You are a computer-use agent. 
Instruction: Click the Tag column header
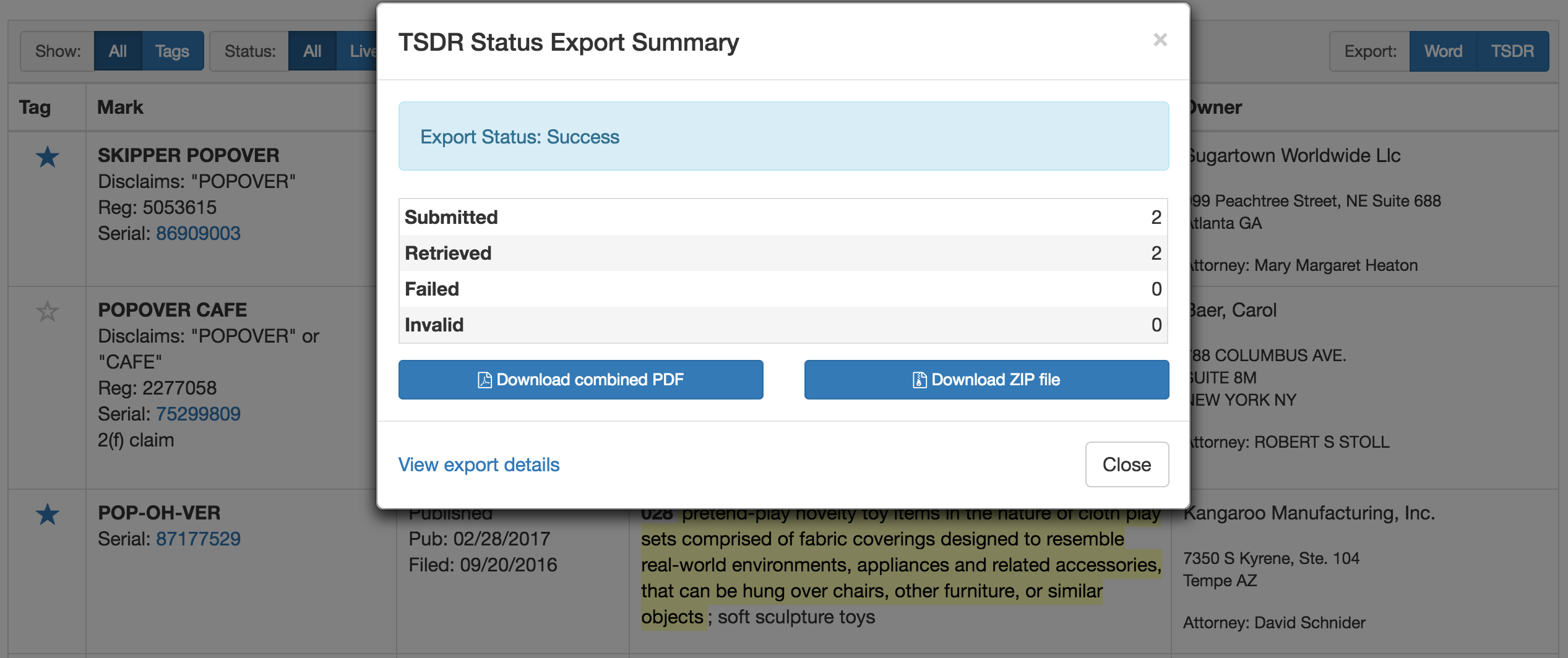click(x=35, y=108)
